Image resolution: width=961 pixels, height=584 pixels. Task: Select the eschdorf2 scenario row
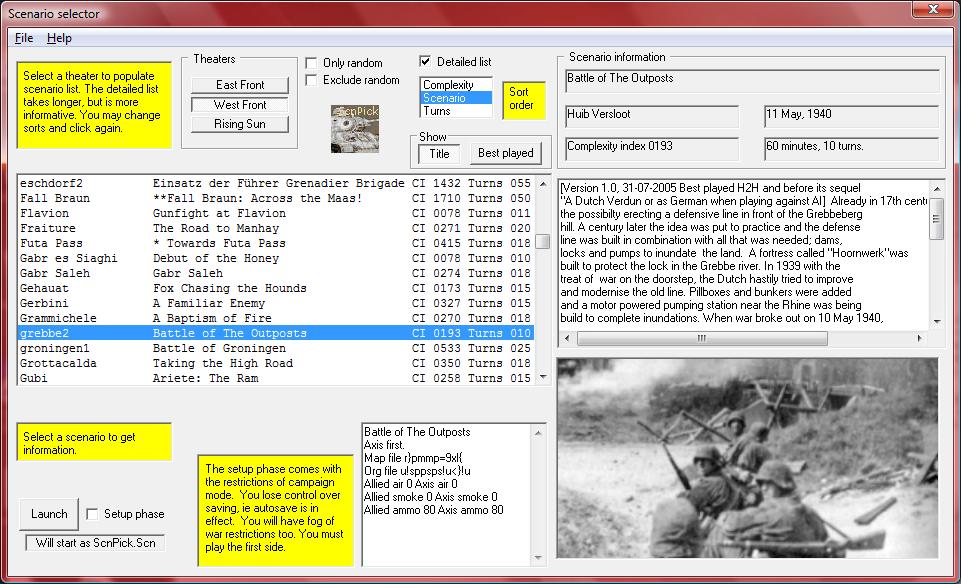275,183
